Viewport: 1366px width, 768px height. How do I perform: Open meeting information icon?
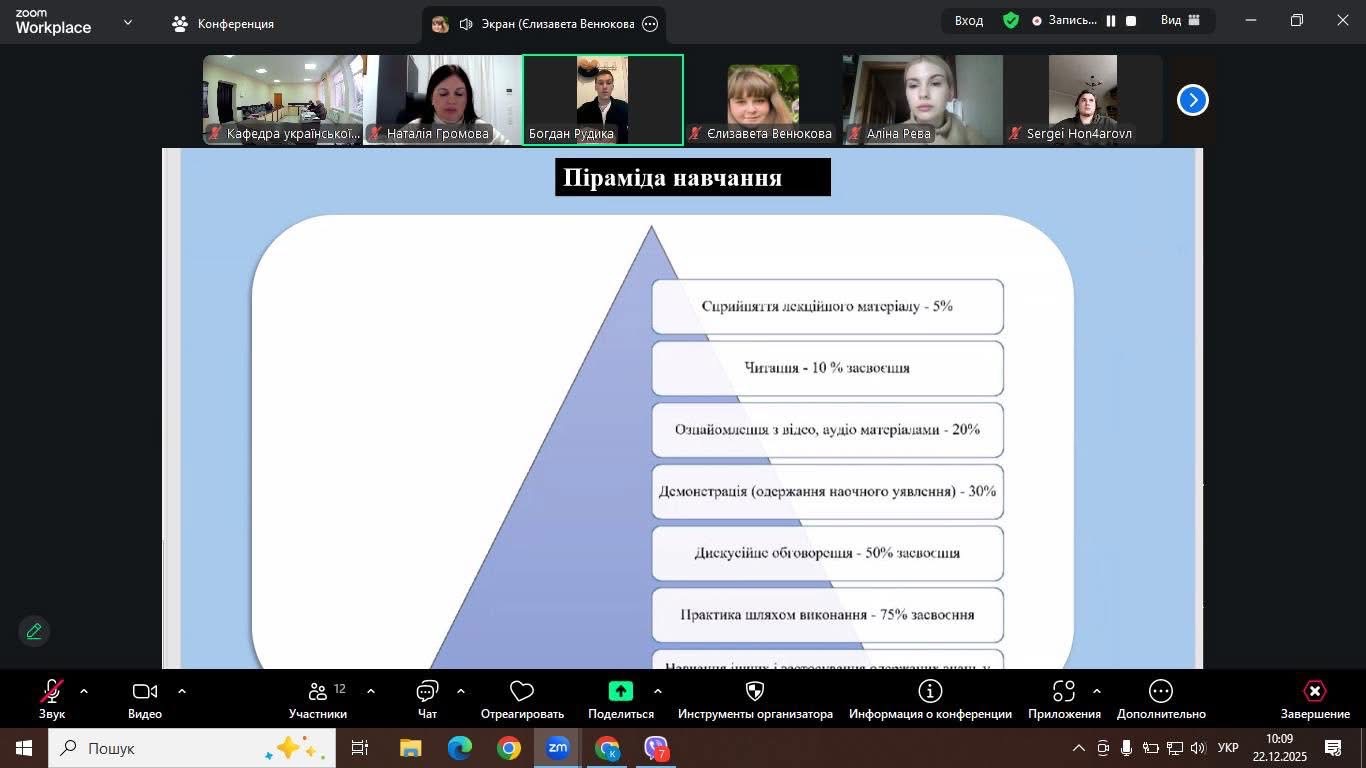coord(930,692)
